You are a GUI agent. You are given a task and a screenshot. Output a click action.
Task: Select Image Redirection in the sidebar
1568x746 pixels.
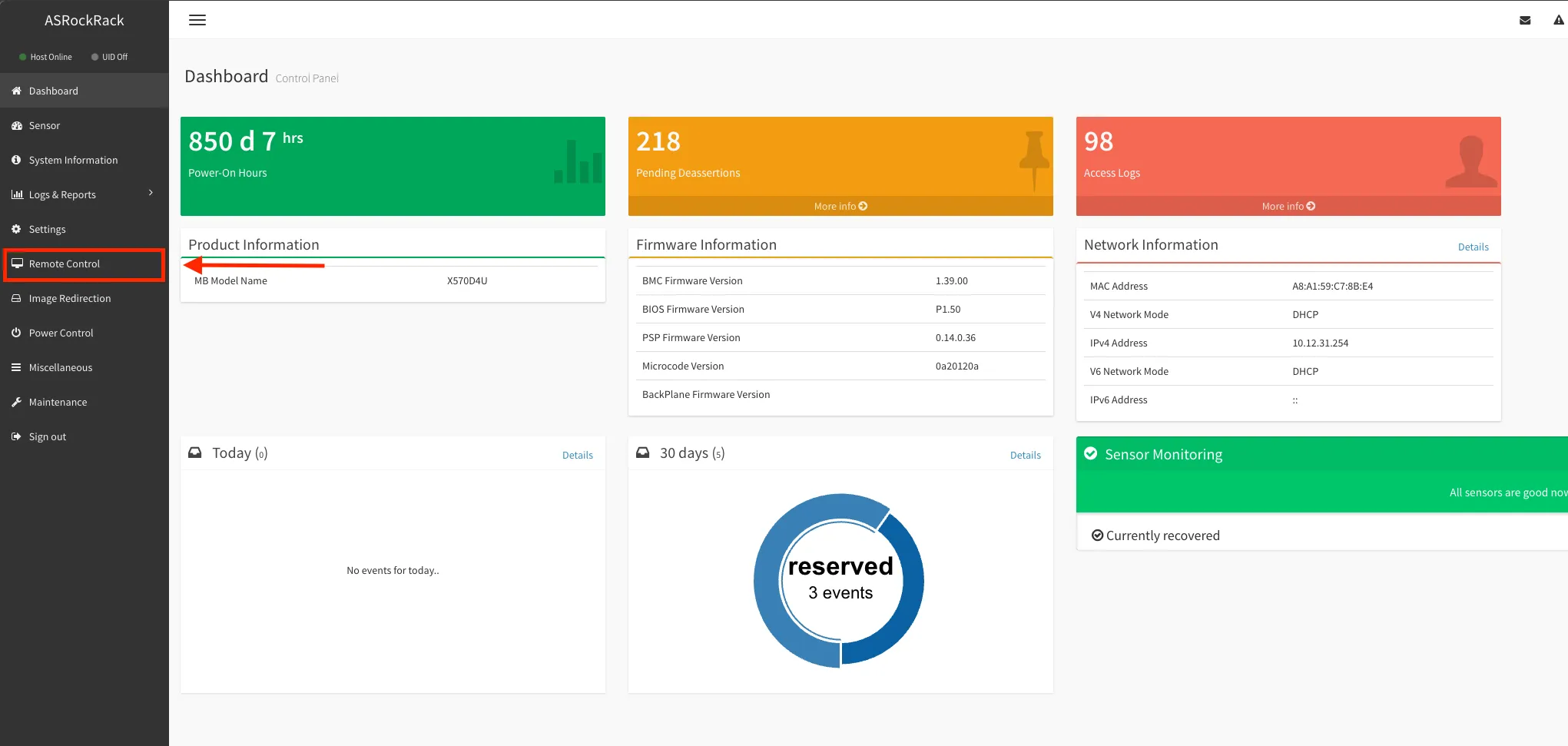coord(69,298)
